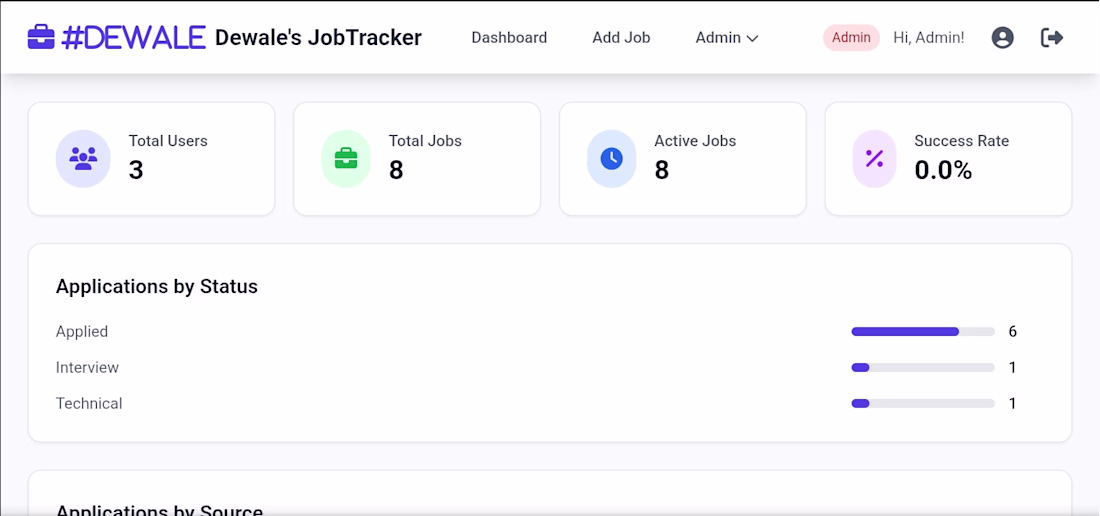
Task: Click the Interview status progress bar
Action: [x=923, y=367]
